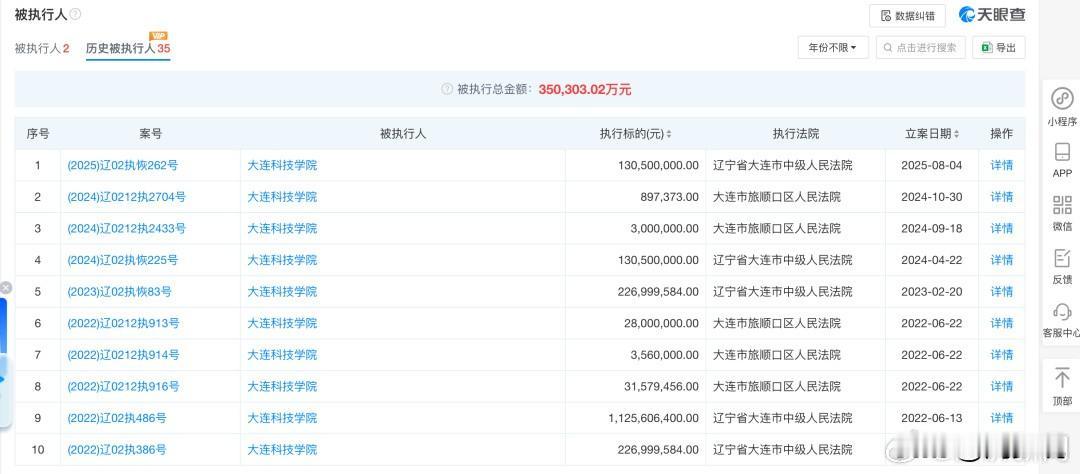Open case (2022)辽0212执916号

click(x=123, y=387)
